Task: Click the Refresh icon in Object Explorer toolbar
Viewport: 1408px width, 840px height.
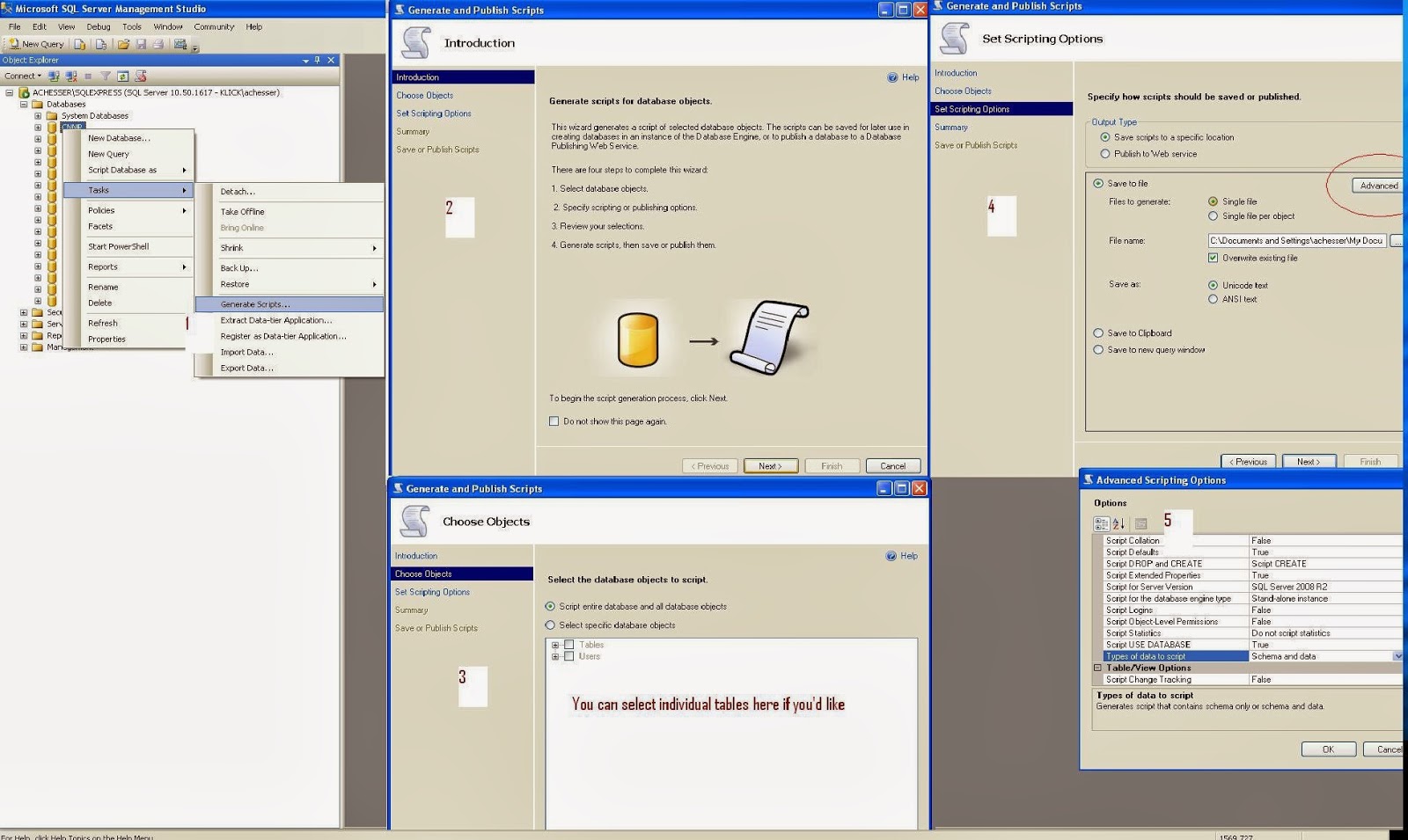Action: click(x=123, y=77)
